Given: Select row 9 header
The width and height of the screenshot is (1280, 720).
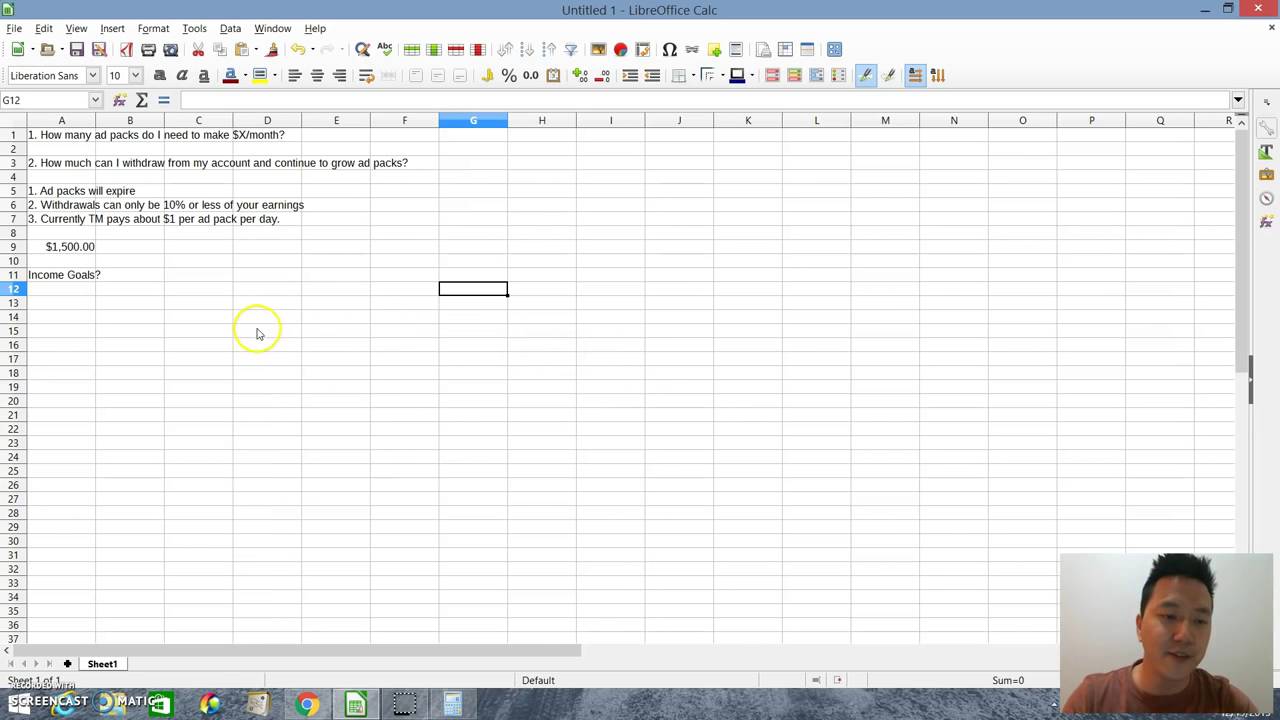Looking at the screenshot, I should 13,247.
